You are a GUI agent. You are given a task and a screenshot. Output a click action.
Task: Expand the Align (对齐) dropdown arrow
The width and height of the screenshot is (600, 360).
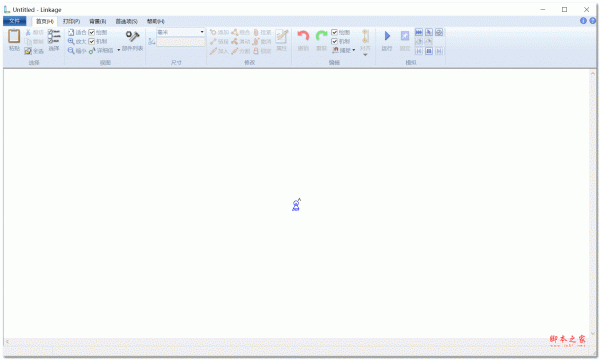365,55
